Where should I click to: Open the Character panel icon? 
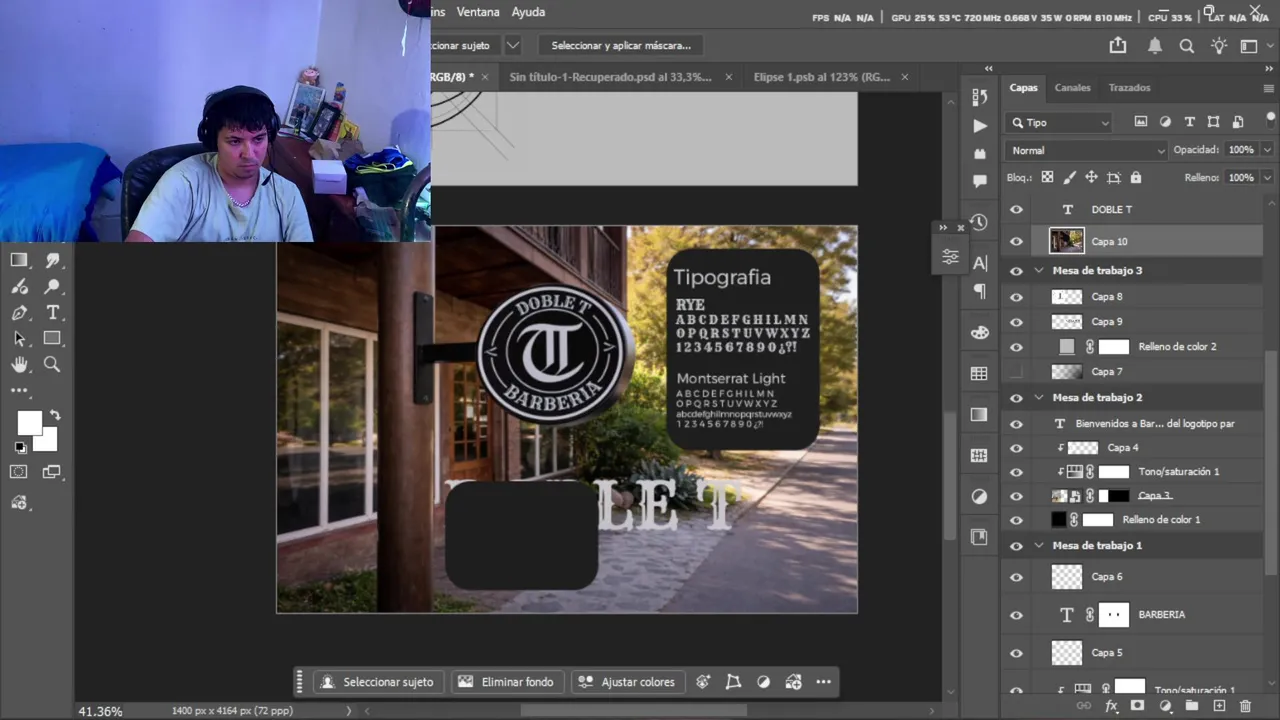(x=979, y=263)
